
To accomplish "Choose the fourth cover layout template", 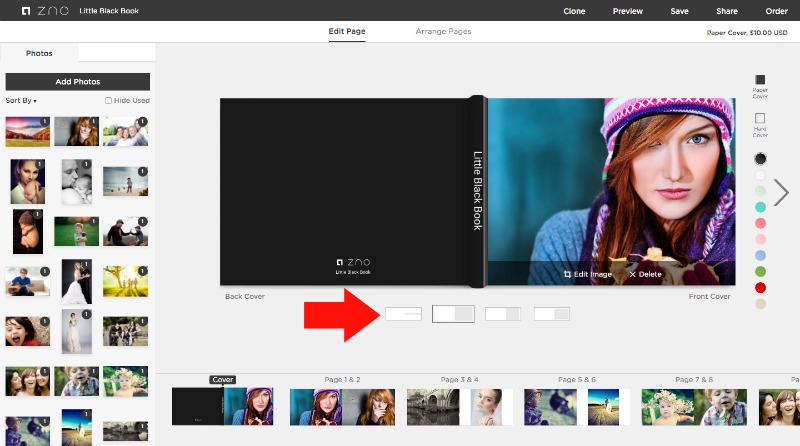I will [552, 314].
